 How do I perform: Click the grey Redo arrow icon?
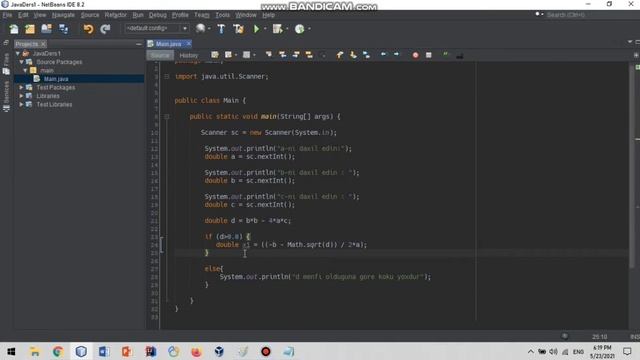[105, 29]
